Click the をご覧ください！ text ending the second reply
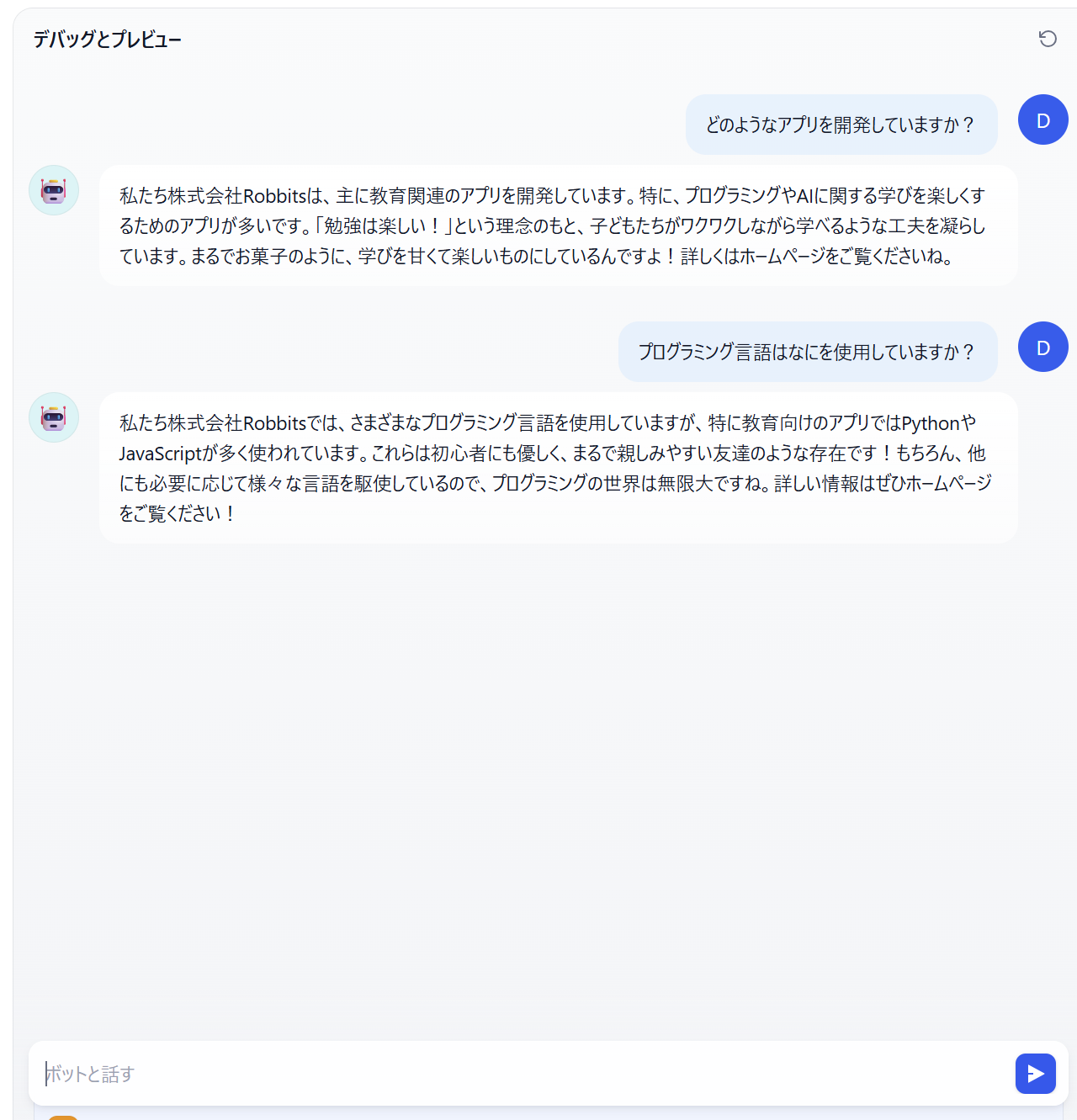Image resolution: width=1077 pixels, height=1120 pixels. (177, 514)
